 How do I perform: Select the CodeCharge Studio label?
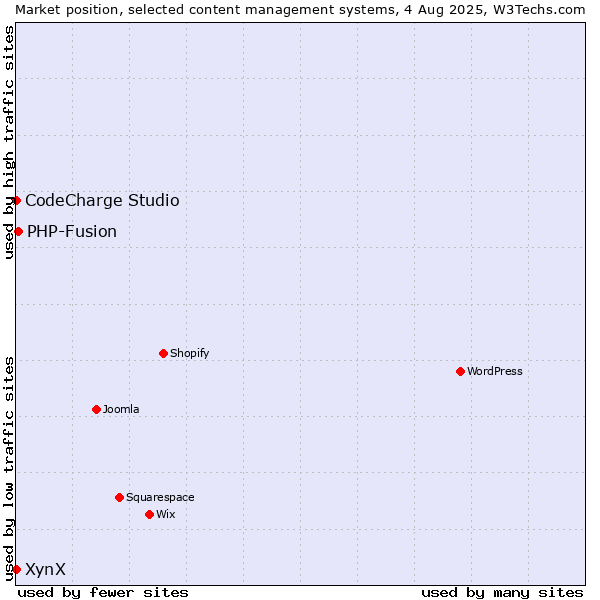pos(102,201)
